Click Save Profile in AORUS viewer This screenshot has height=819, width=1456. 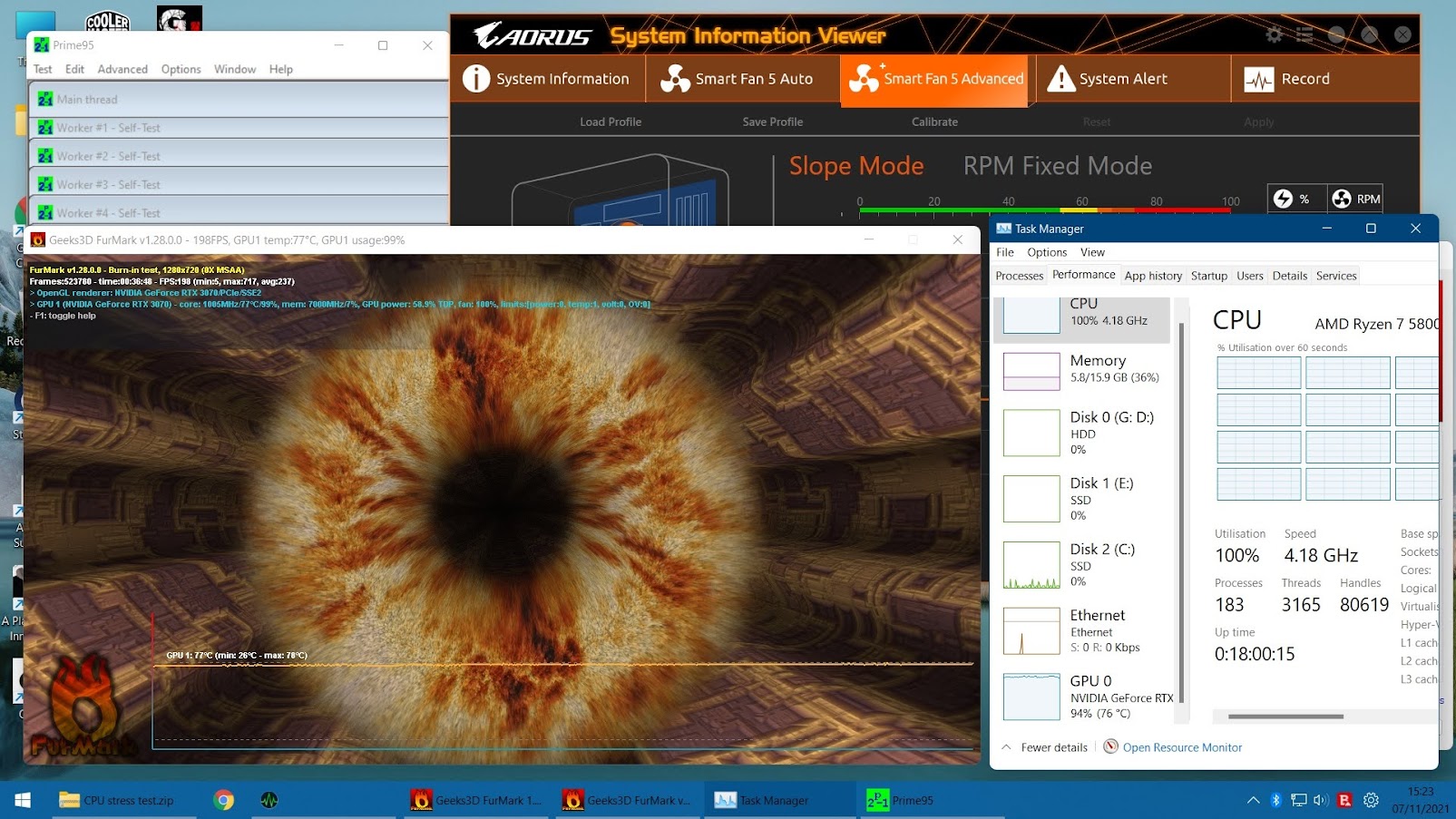pos(773,122)
